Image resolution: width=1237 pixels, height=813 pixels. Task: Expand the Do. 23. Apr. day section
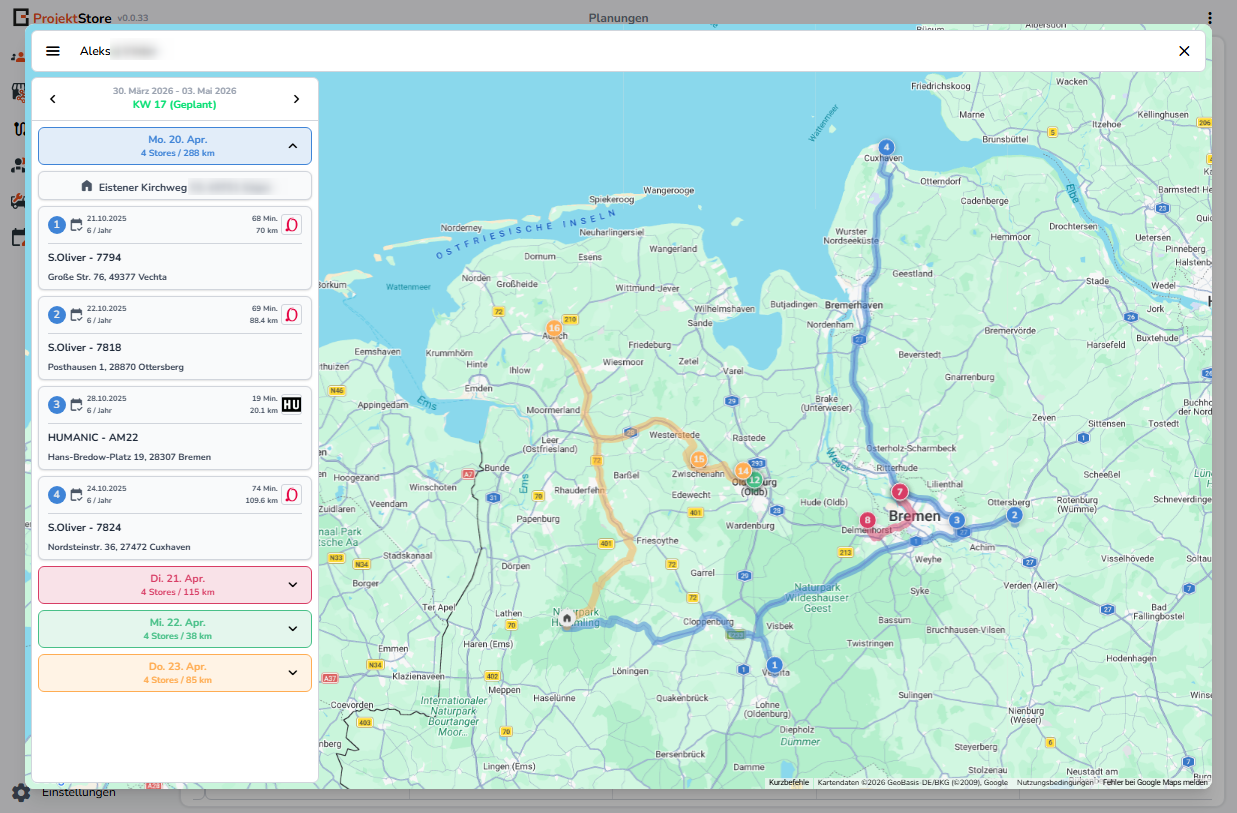point(292,673)
